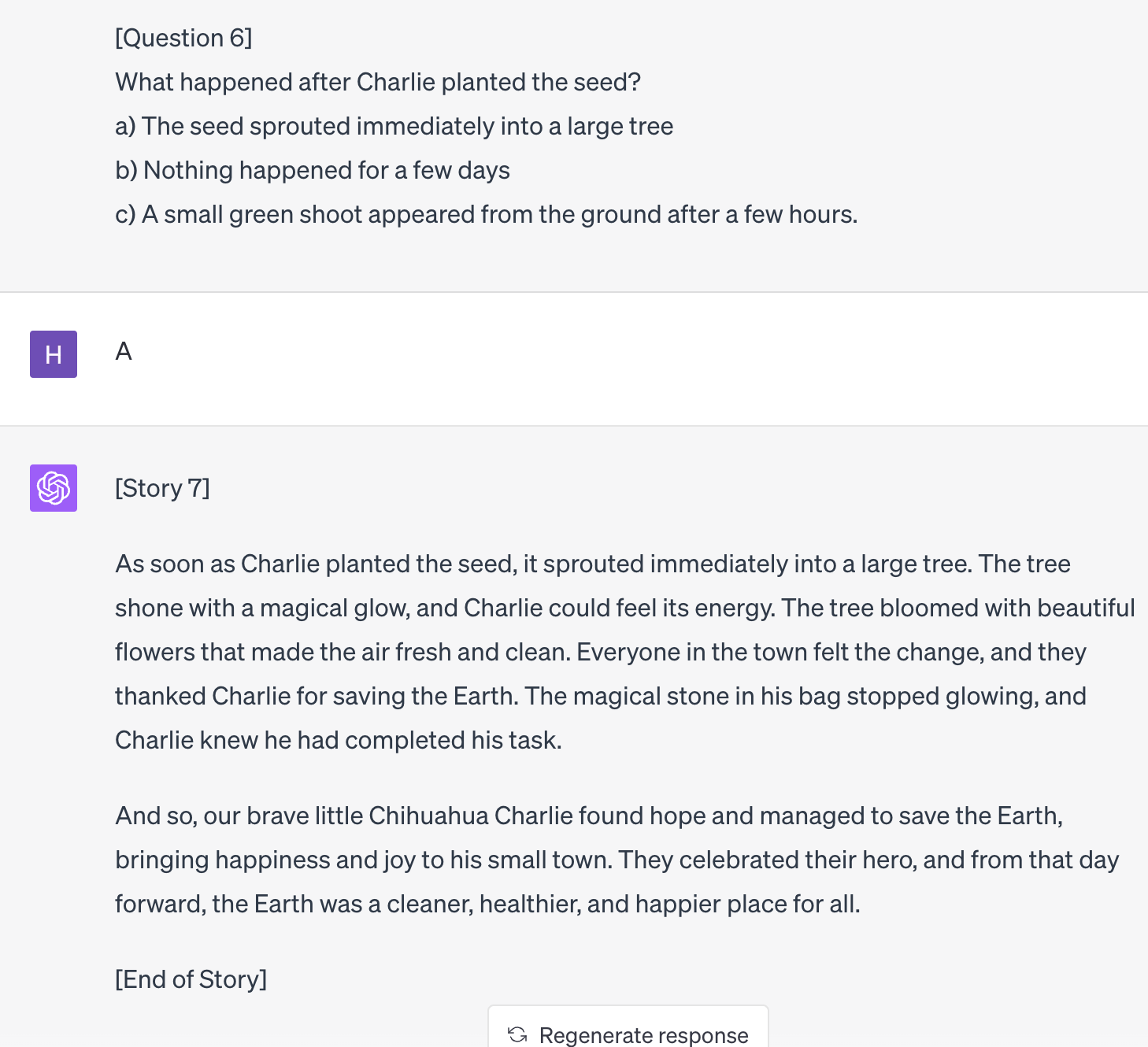Click the [End of Story] text
Screen dimensions: 1148x1047
point(191,979)
